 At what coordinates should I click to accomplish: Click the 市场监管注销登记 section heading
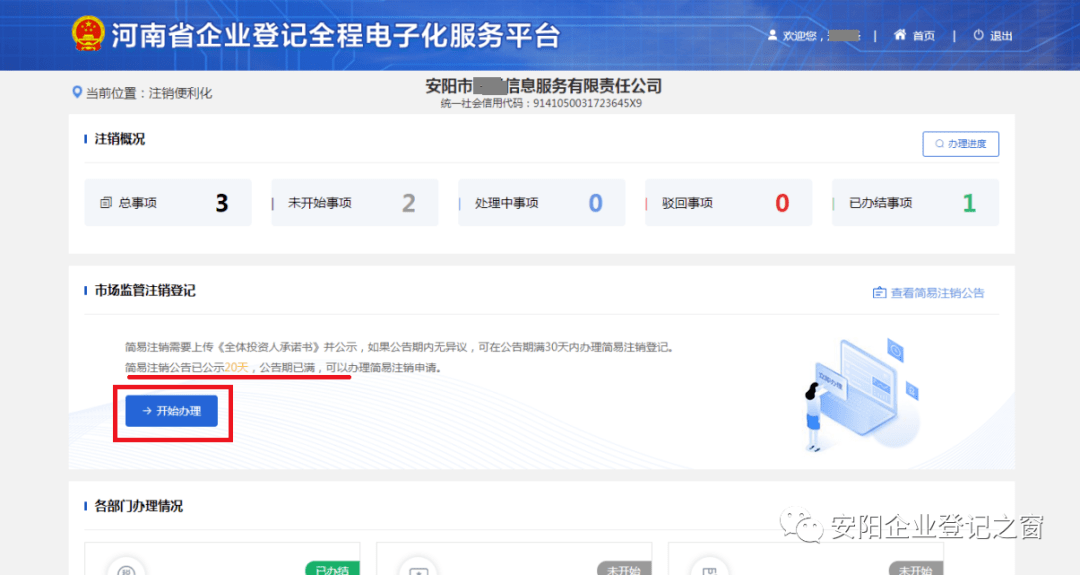tap(145, 291)
